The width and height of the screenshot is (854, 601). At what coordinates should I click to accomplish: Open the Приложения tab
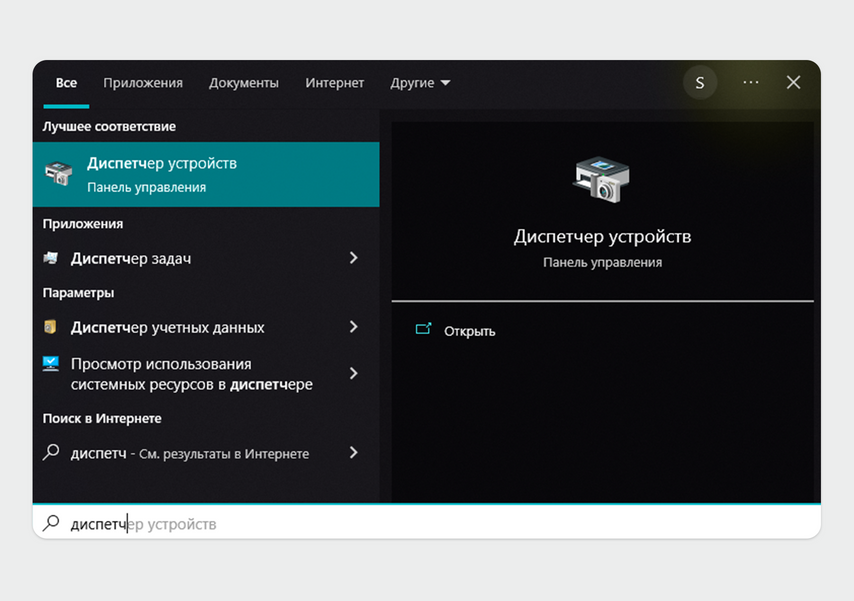coord(143,83)
